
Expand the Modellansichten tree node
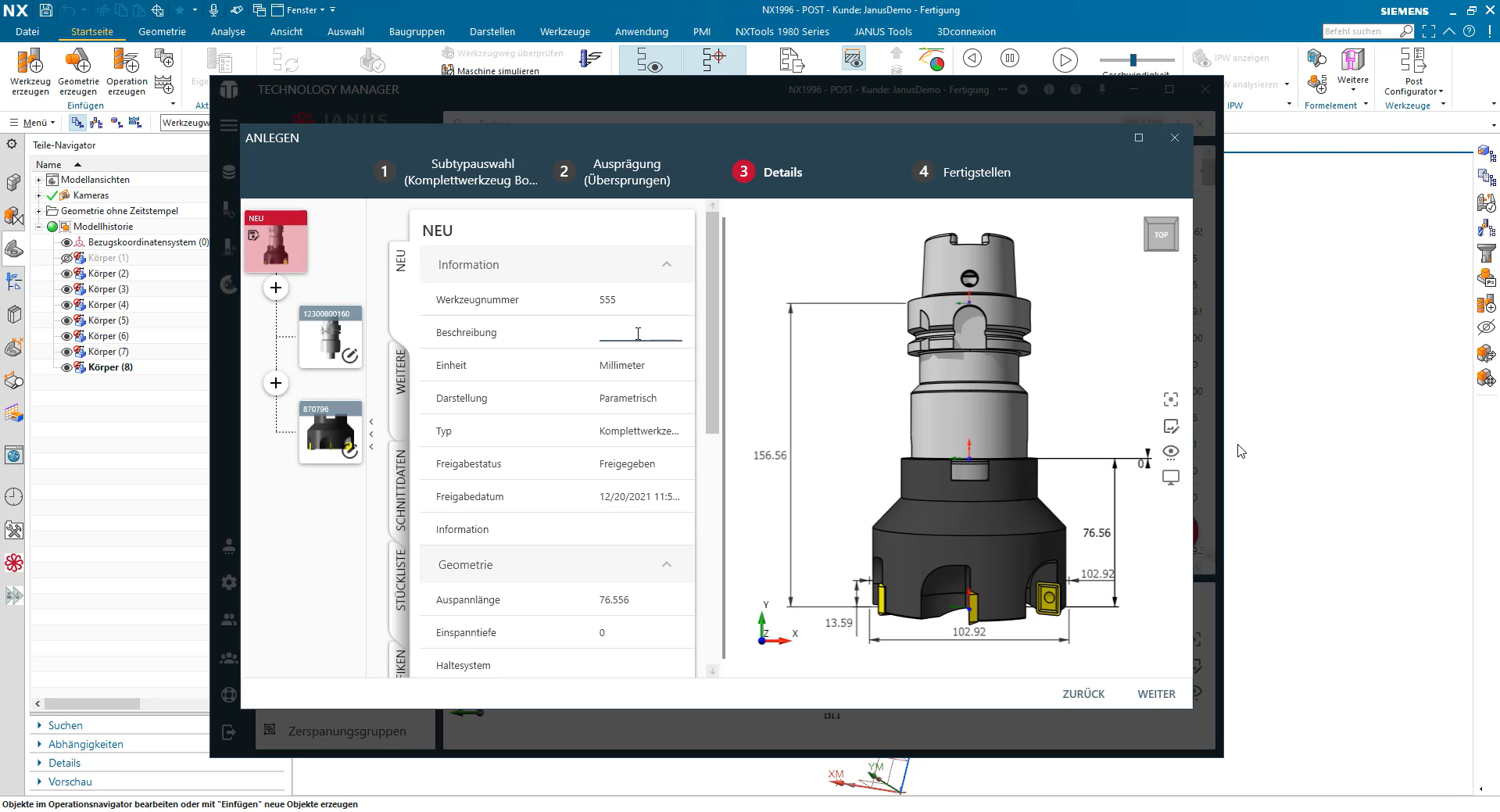[38, 180]
